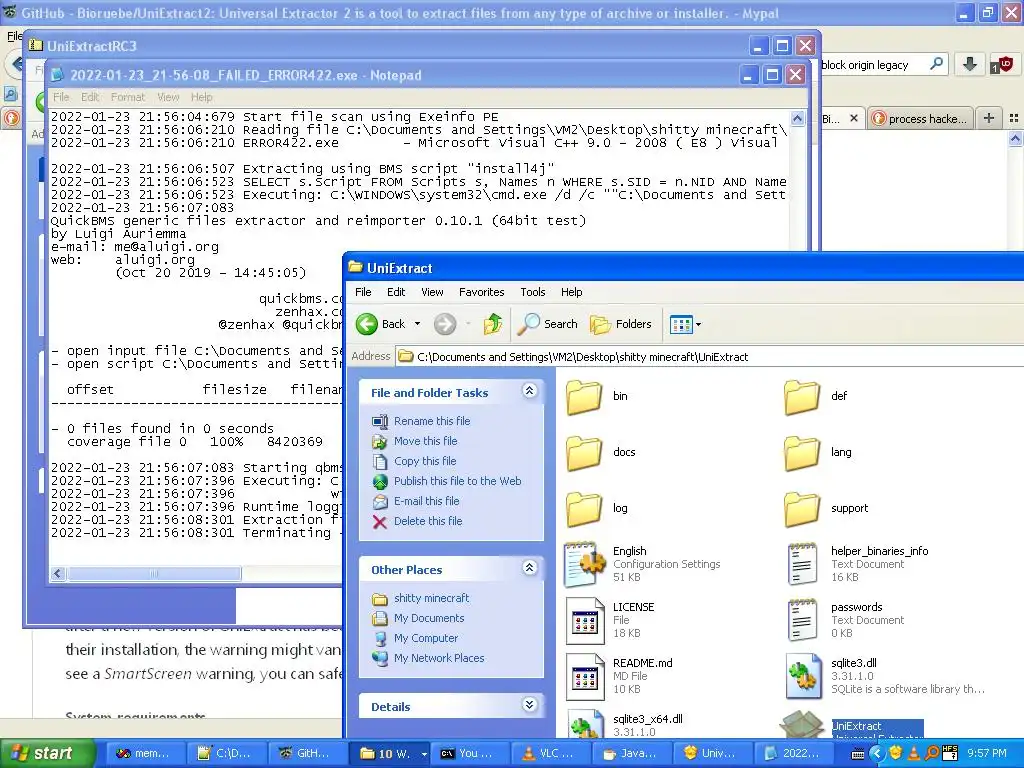
Task: Click Delete this file link
Action: 428,521
